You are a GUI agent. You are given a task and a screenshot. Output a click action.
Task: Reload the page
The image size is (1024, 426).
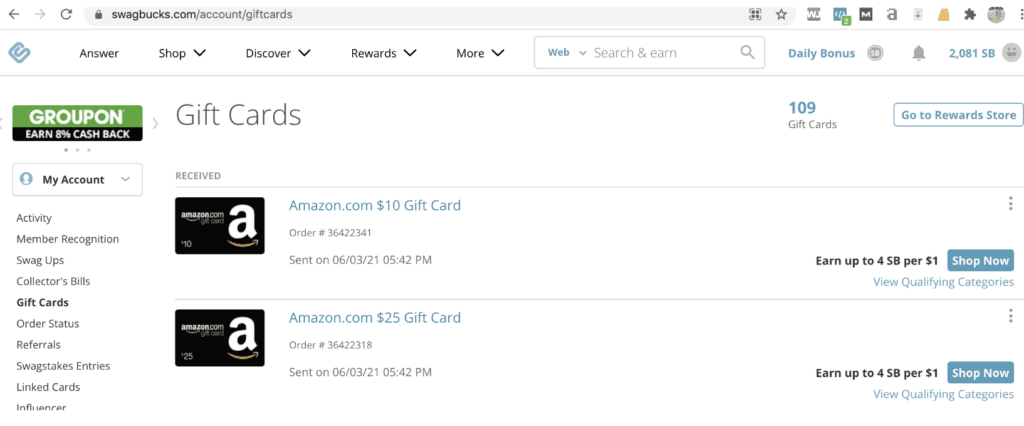66,15
